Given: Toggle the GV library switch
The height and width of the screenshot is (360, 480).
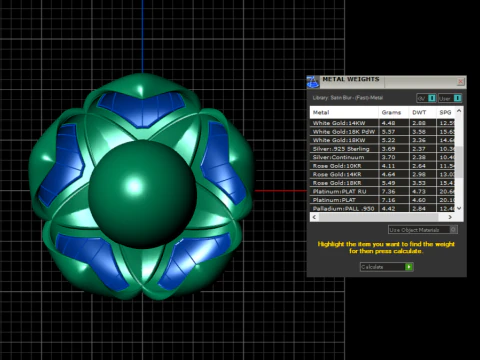Looking at the screenshot, I should 426,98.
